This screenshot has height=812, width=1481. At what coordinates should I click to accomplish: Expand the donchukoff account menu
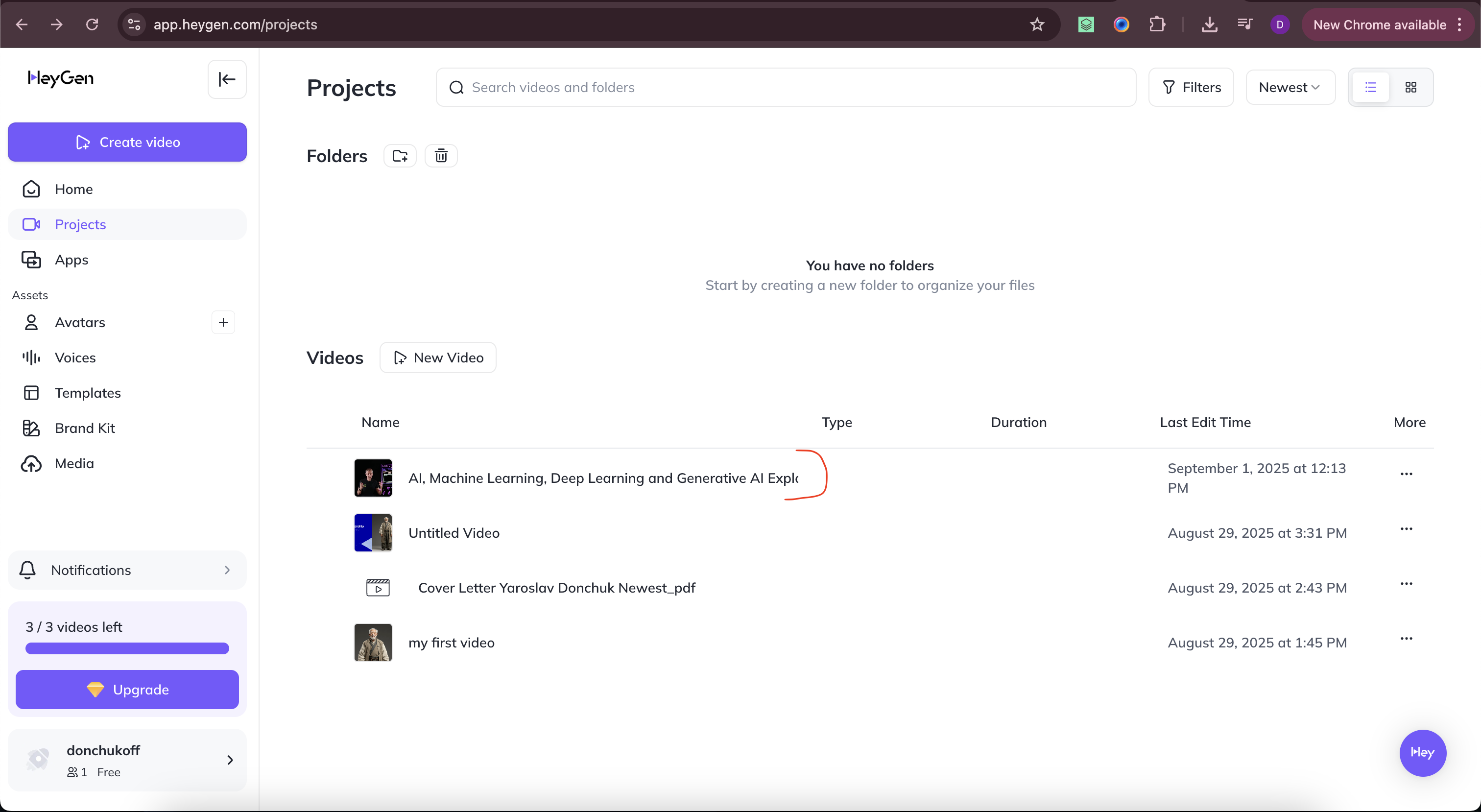[127, 760]
